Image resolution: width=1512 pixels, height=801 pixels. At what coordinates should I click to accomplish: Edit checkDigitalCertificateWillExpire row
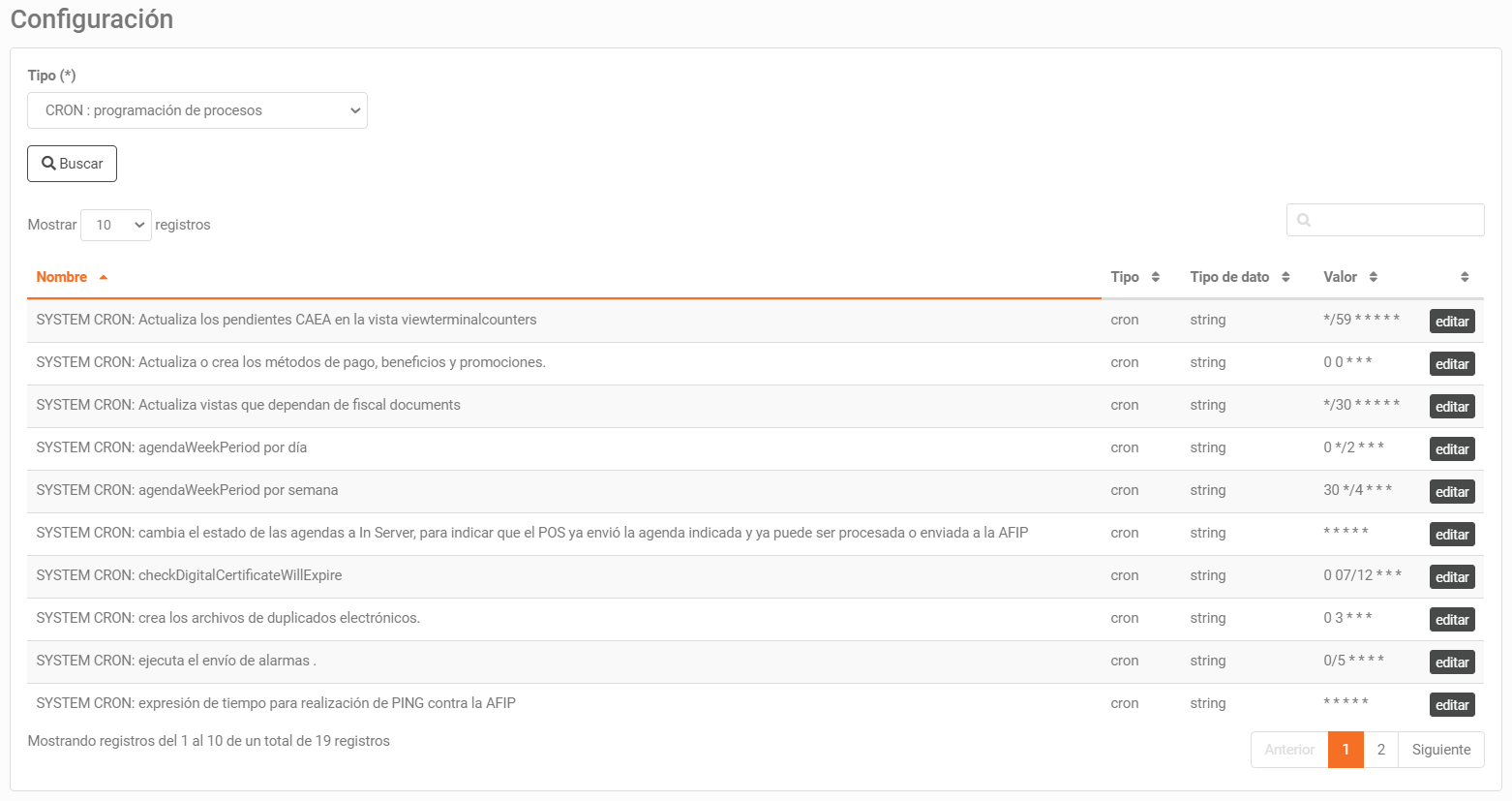pos(1452,577)
